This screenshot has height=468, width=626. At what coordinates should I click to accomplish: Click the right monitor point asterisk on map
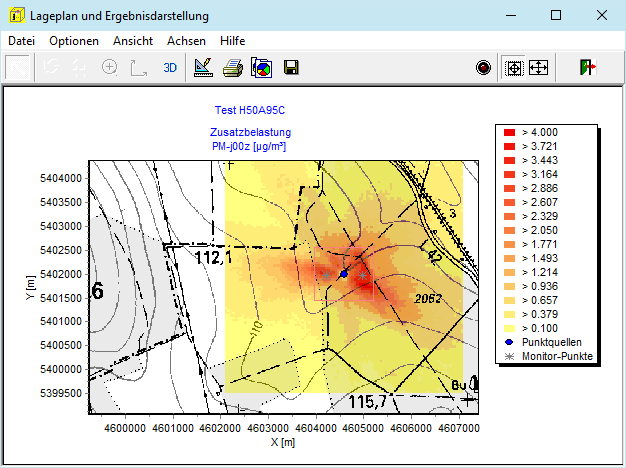(362, 275)
